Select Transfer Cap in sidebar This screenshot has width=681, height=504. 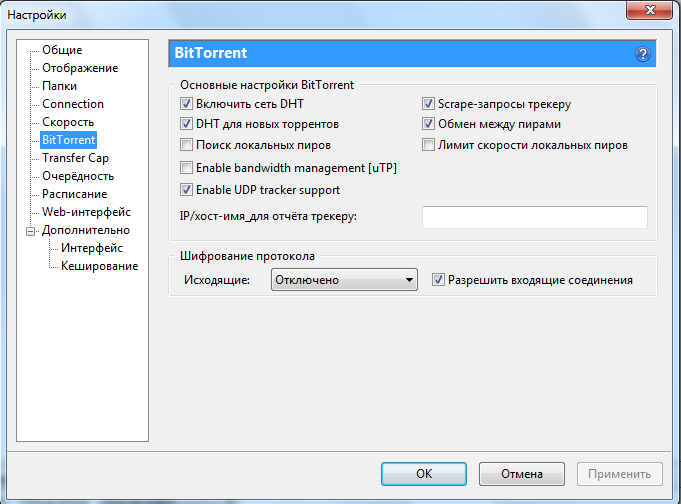[x=75, y=158]
